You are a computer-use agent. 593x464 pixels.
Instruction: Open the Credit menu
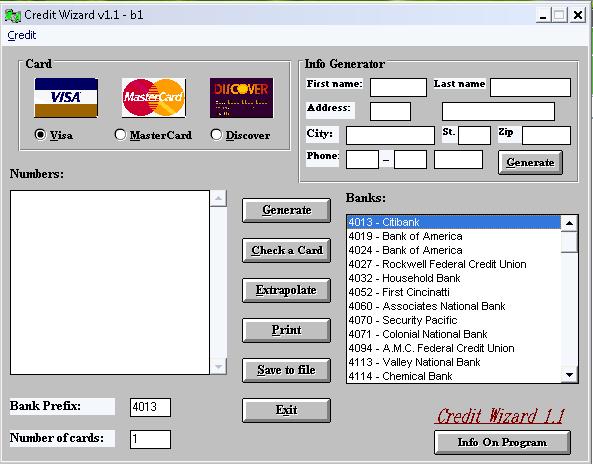22,35
